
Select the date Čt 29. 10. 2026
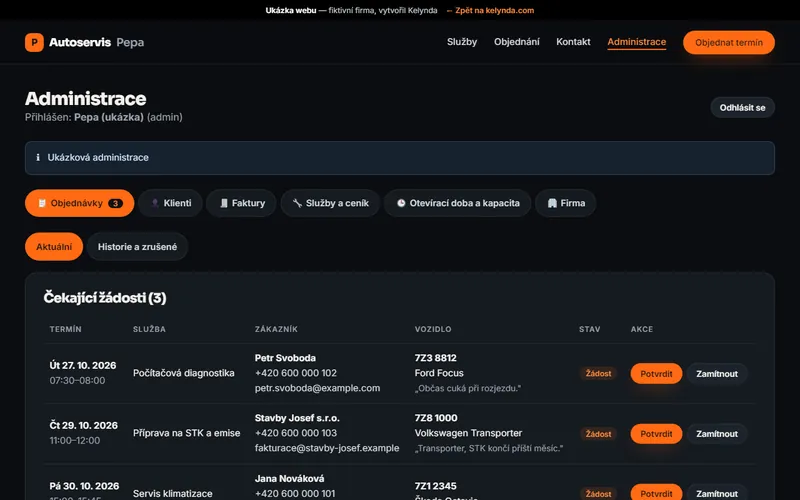[x=84, y=425]
